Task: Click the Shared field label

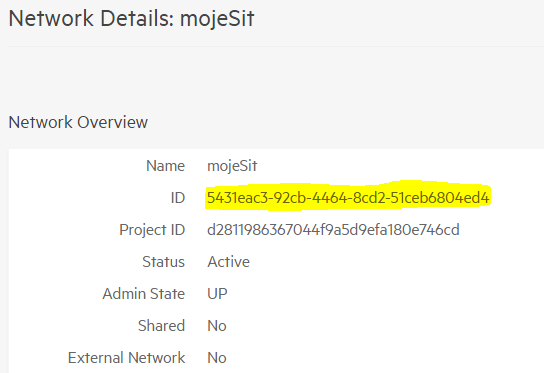Action: (161, 326)
